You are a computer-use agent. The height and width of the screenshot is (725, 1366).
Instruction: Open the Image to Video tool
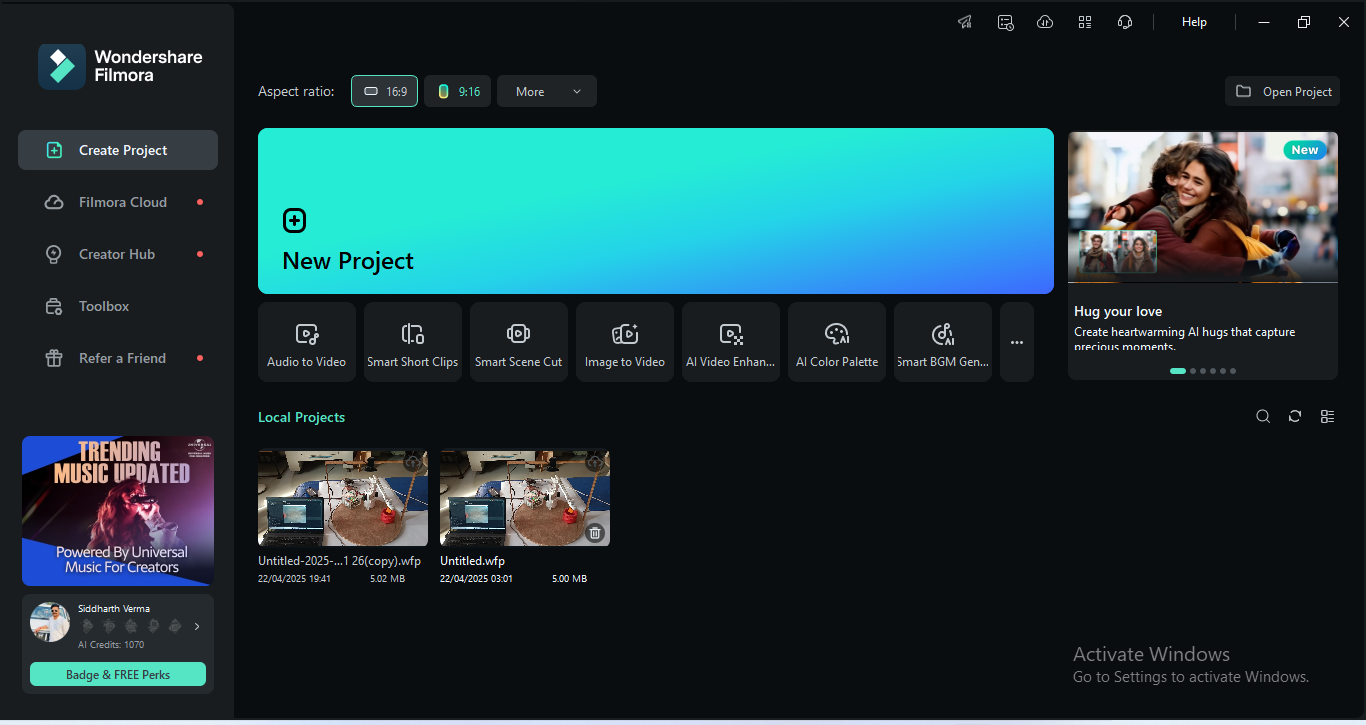[625, 342]
